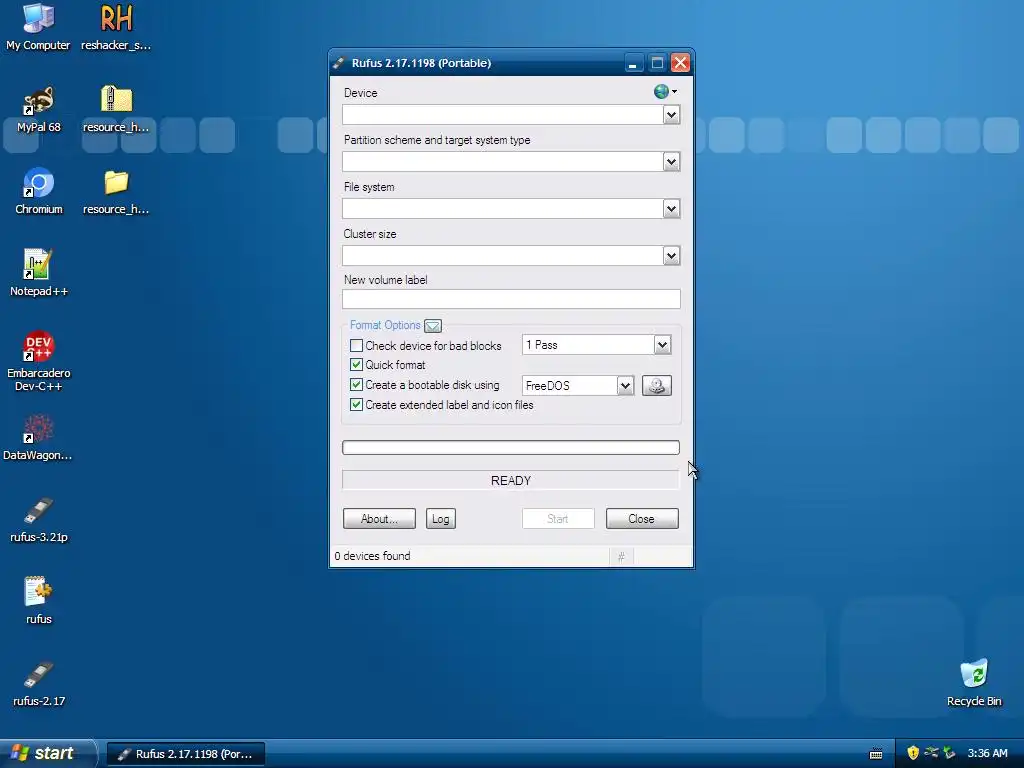Screen dimensions: 1024x768
Task: Click the 0 devices found status
Action: [372, 556]
